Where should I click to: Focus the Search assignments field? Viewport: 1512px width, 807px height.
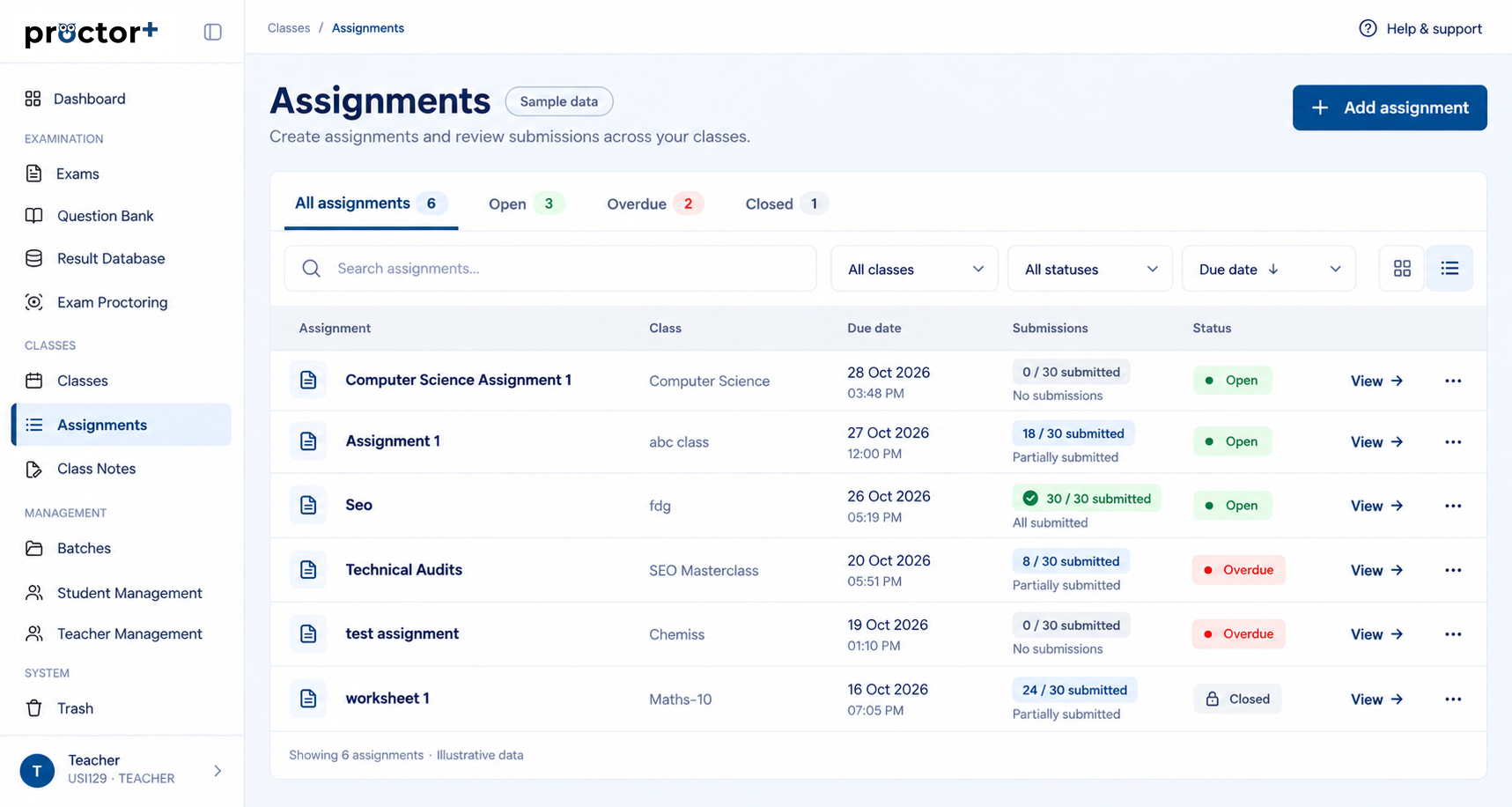pos(550,269)
